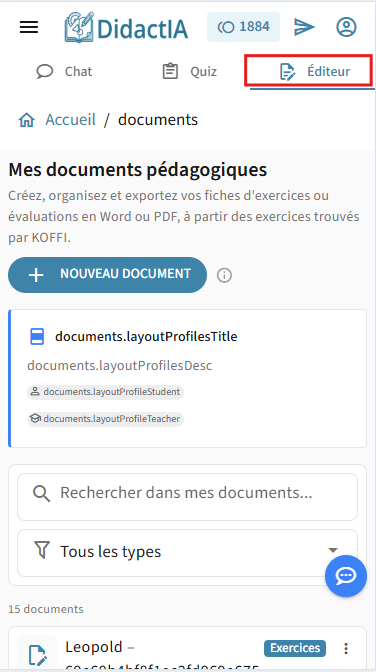Screen dimensions: 376x672
Task: Focus the Rechercher dans mes documents field
Action: (x=187, y=497)
